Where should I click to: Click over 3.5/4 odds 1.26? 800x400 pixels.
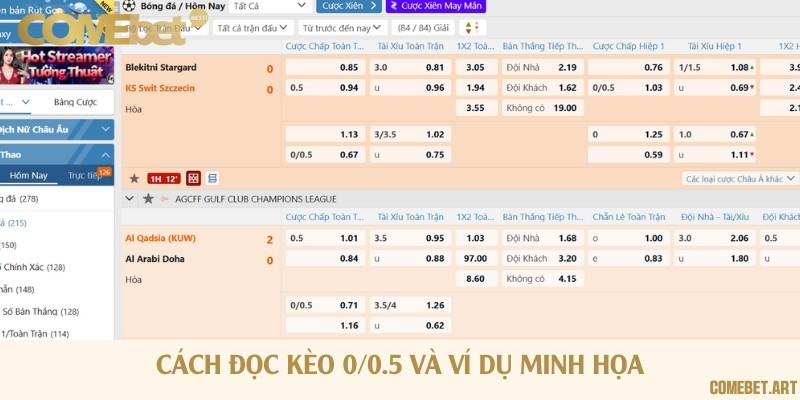click(411, 306)
